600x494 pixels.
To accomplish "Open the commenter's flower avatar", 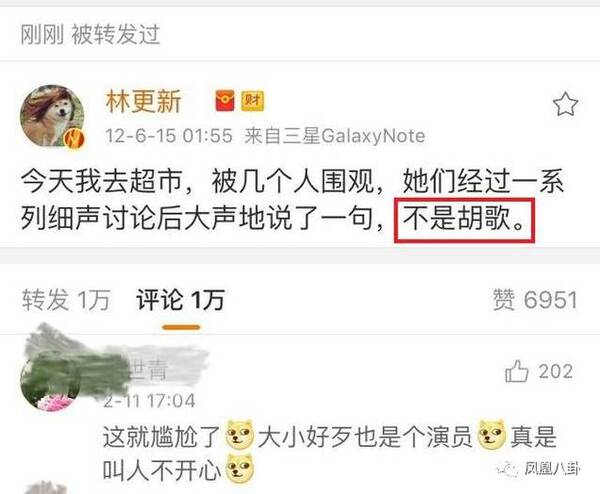I will click(50, 383).
